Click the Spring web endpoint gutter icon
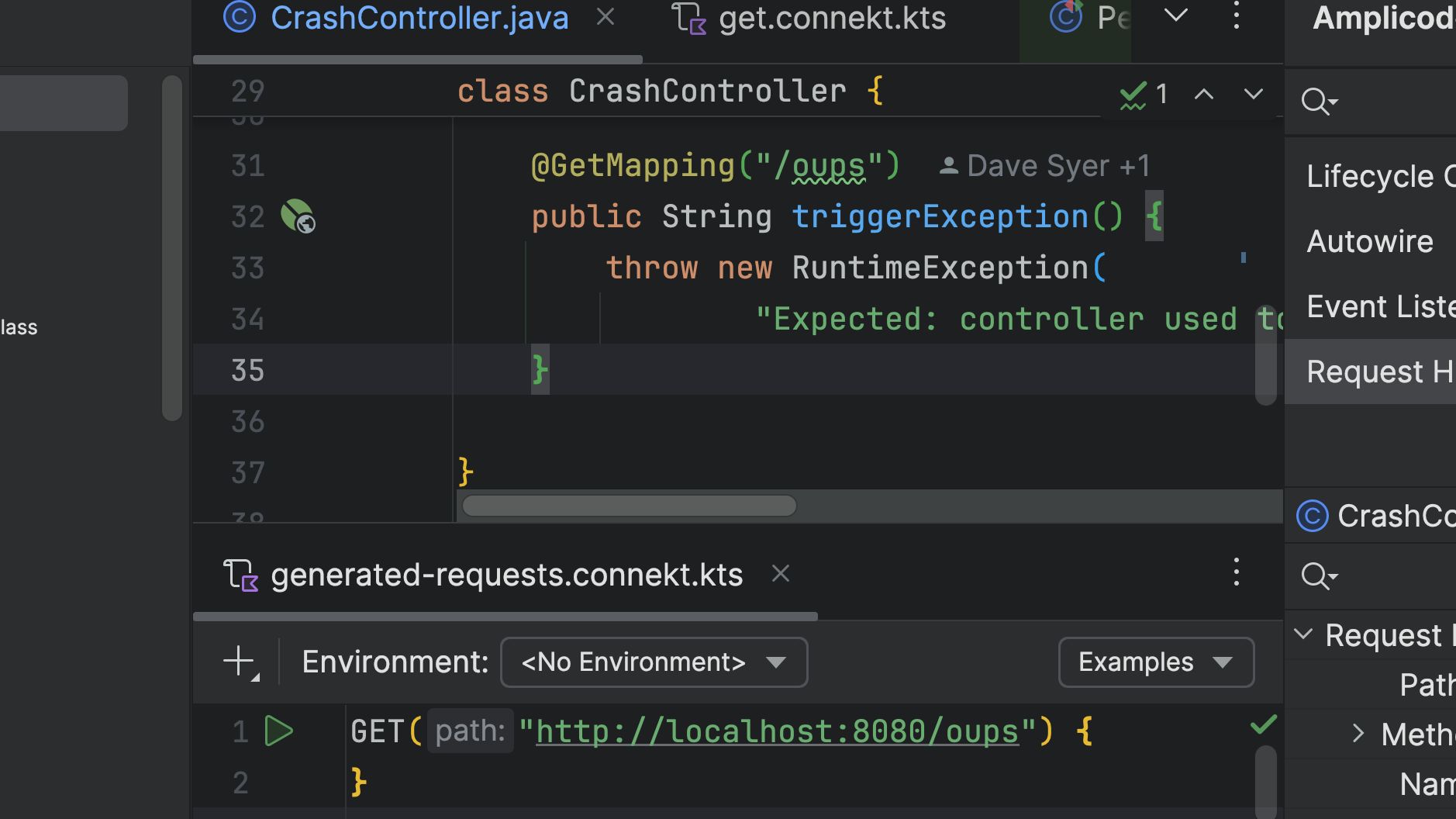Viewport: 1456px width, 819px height. coord(297,216)
